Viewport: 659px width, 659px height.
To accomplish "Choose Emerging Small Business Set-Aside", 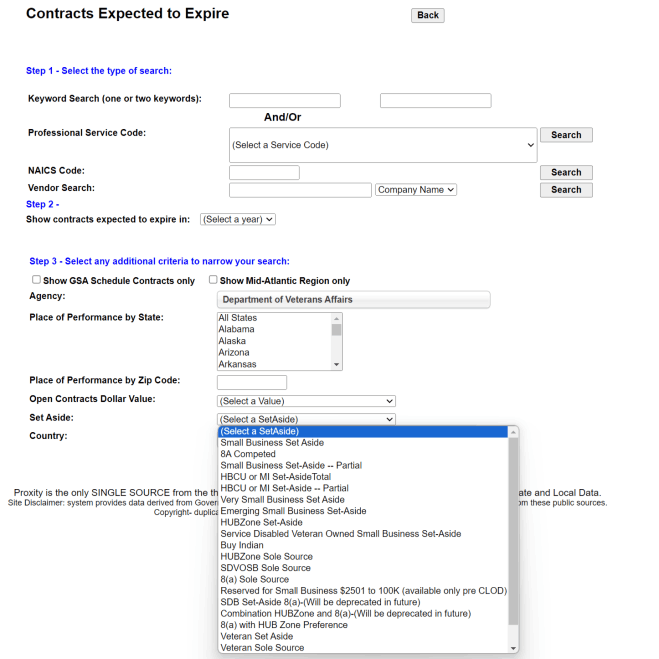I will [x=363, y=511].
